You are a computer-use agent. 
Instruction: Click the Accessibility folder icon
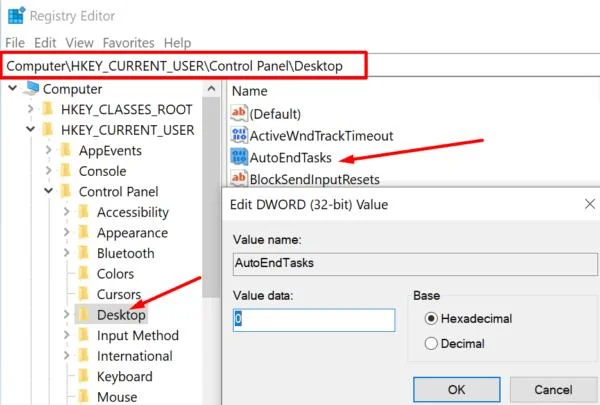(83, 212)
